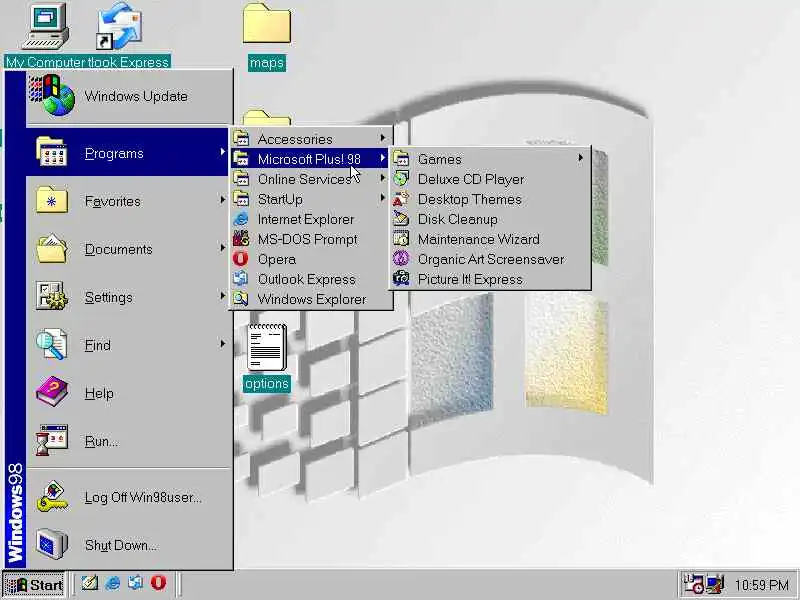800x600 pixels.
Task: Open the StartUp program folder
Action: click(x=311, y=198)
